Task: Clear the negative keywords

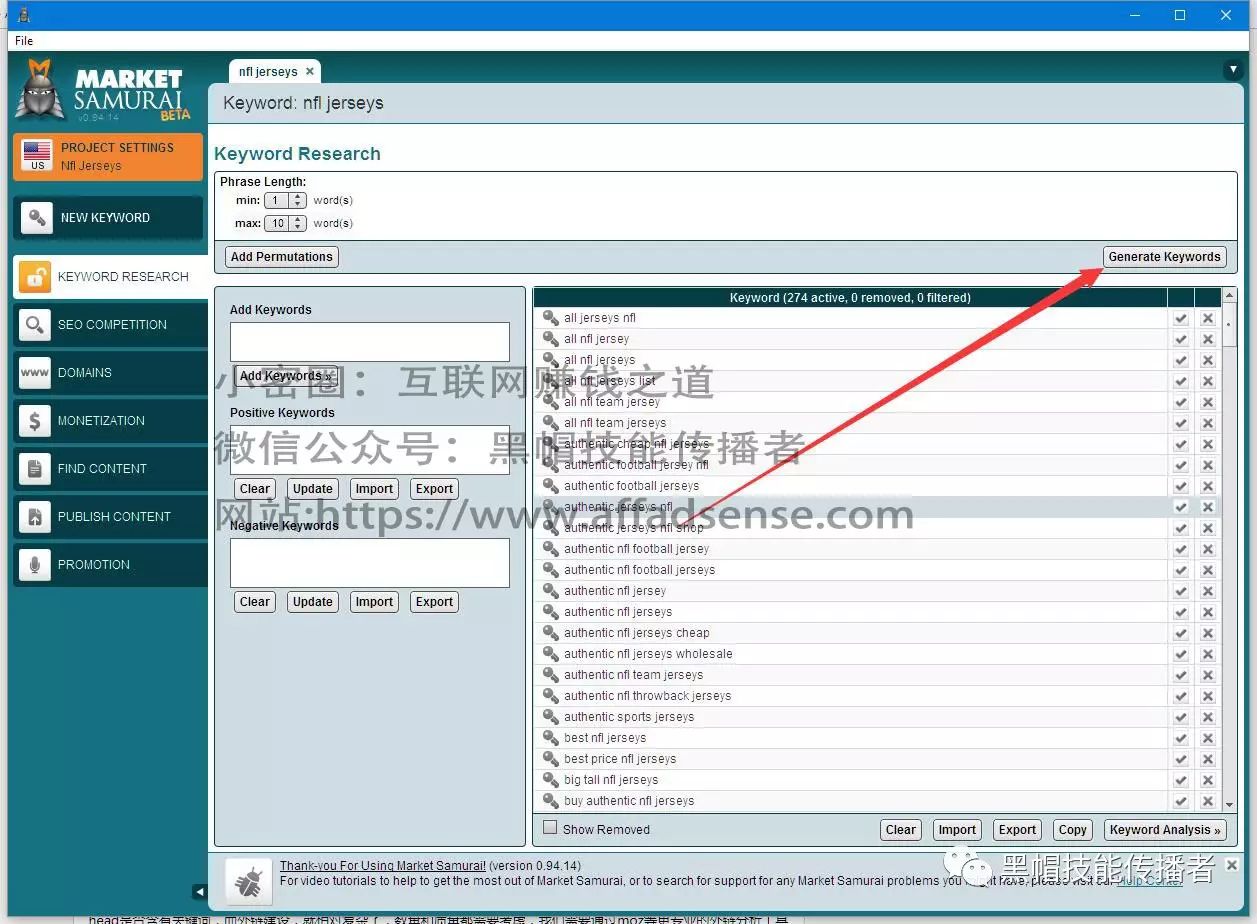Action: pyautogui.click(x=255, y=602)
